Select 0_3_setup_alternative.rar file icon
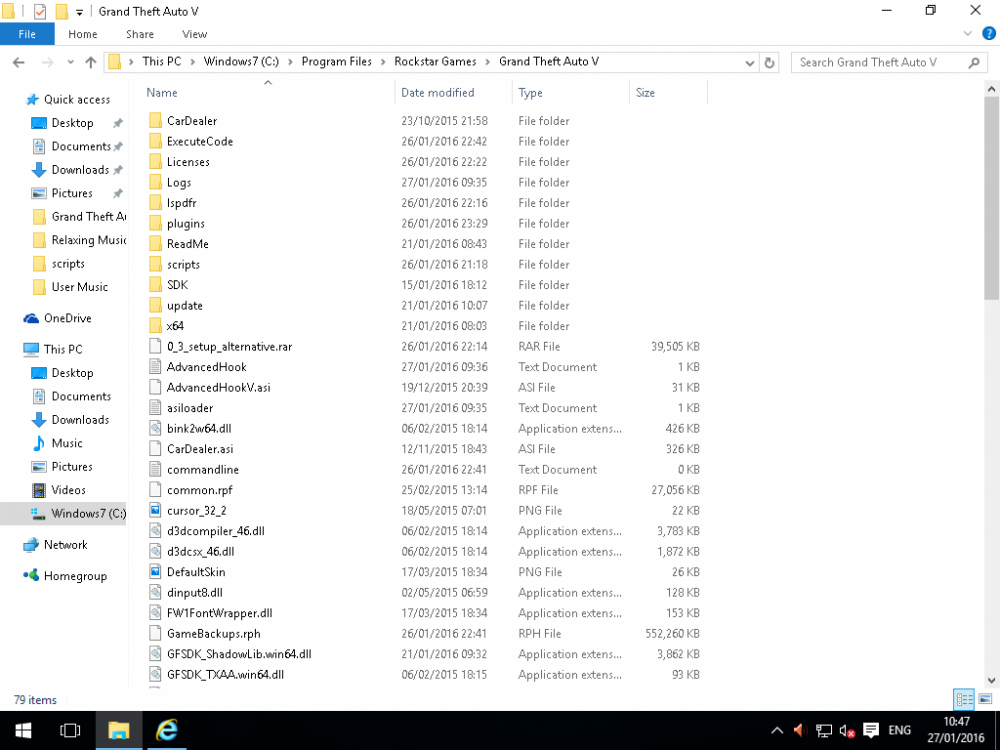This screenshot has width=1000, height=750. [x=155, y=346]
